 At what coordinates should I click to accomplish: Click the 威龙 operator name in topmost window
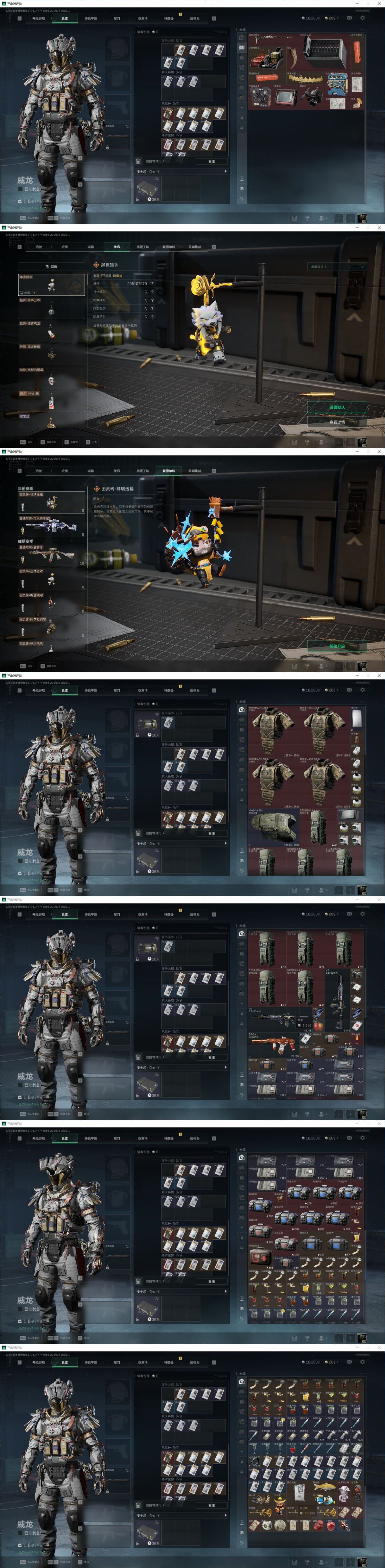(25, 180)
